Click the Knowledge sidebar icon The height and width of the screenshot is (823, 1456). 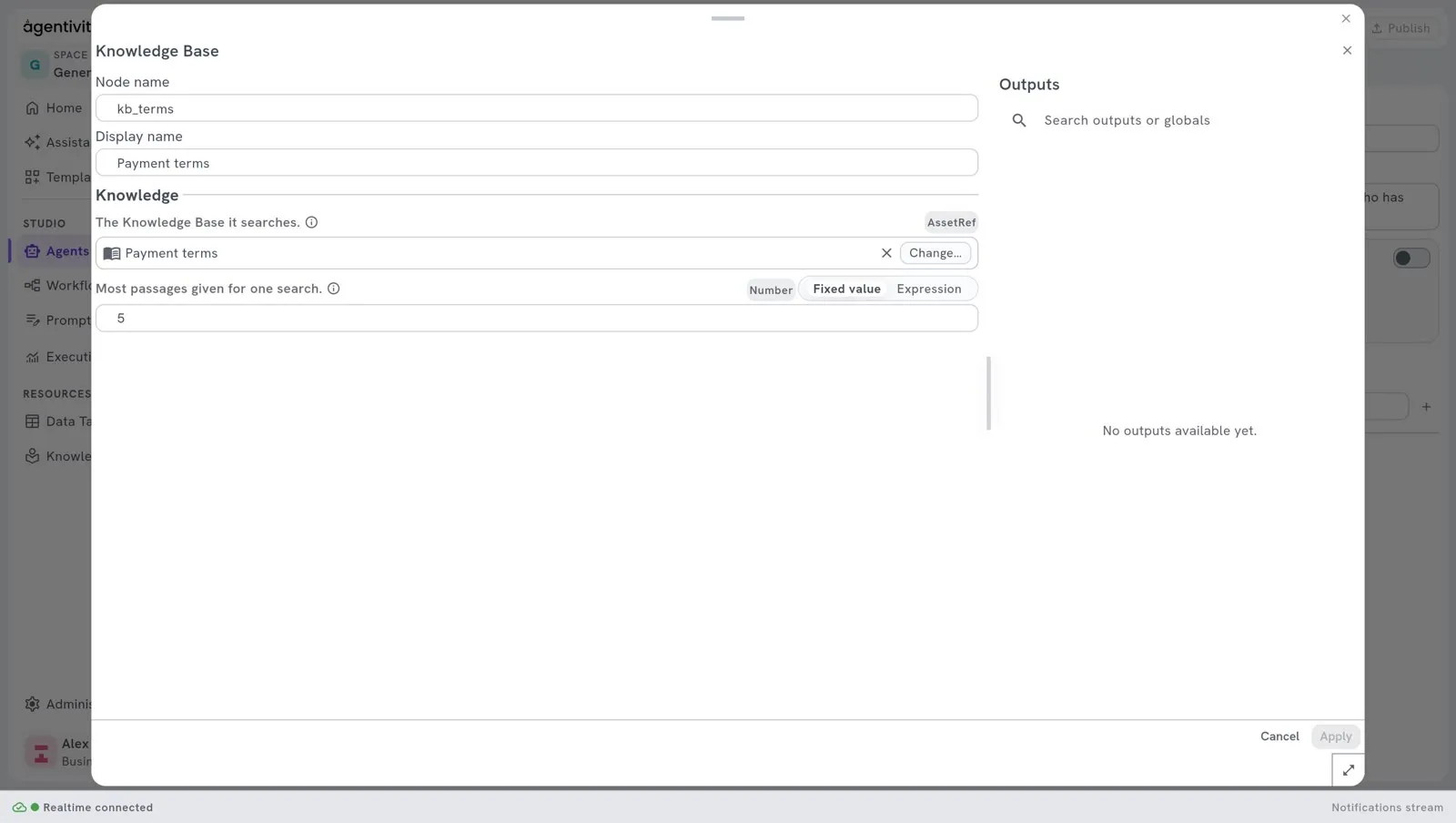point(32,456)
